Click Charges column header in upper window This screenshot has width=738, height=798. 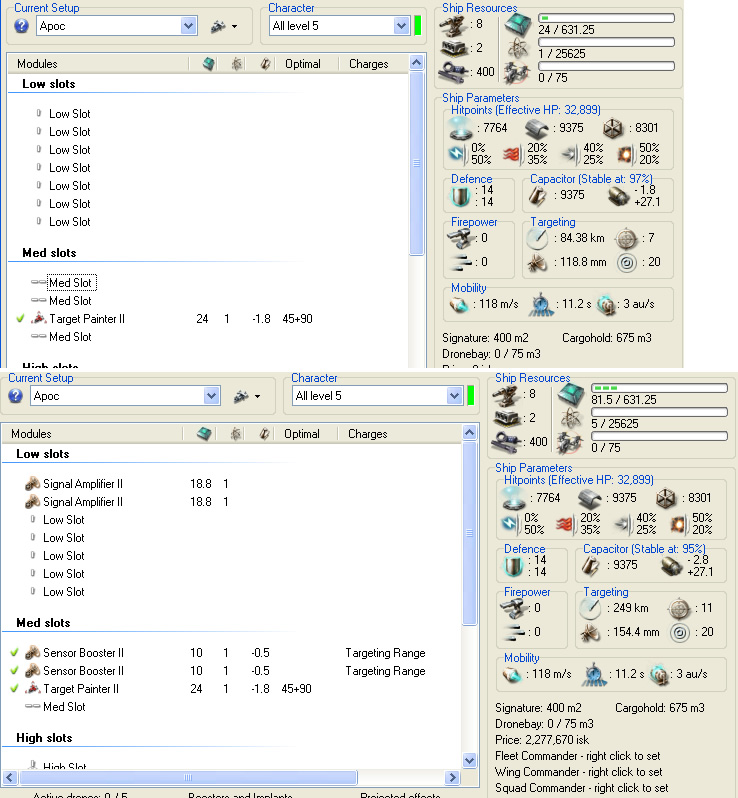[368, 64]
